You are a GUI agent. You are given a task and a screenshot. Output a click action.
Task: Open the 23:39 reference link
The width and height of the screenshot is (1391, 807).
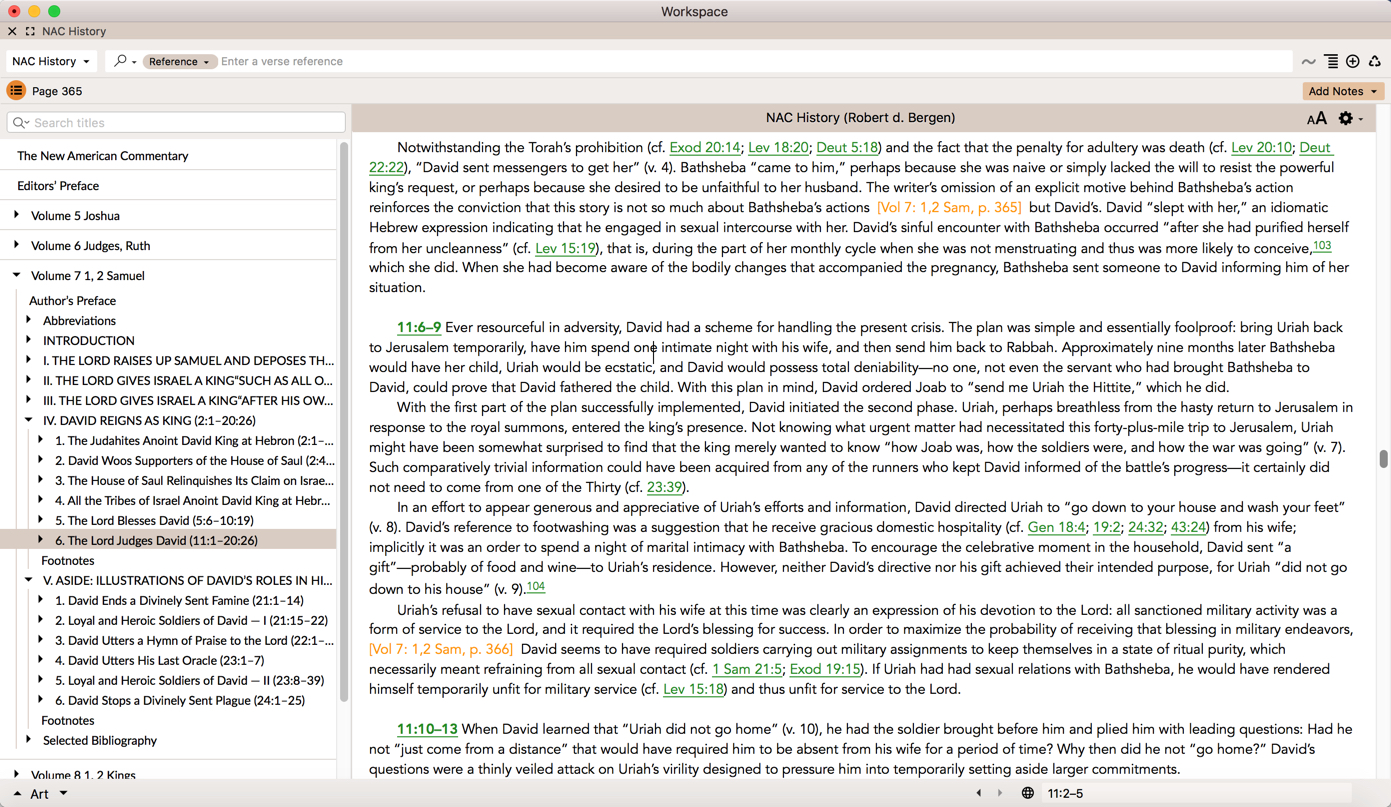click(665, 488)
